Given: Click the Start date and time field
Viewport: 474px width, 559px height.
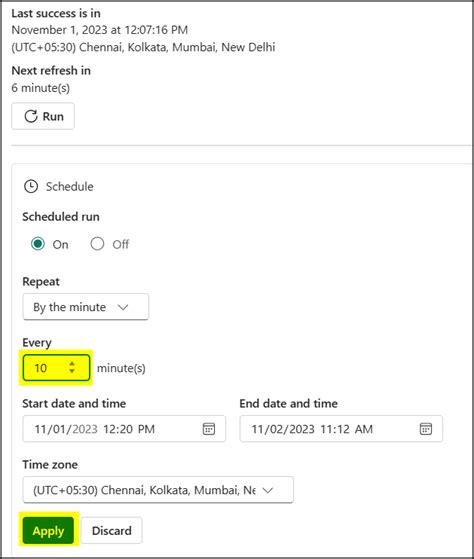Looking at the screenshot, I should (124, 429).
